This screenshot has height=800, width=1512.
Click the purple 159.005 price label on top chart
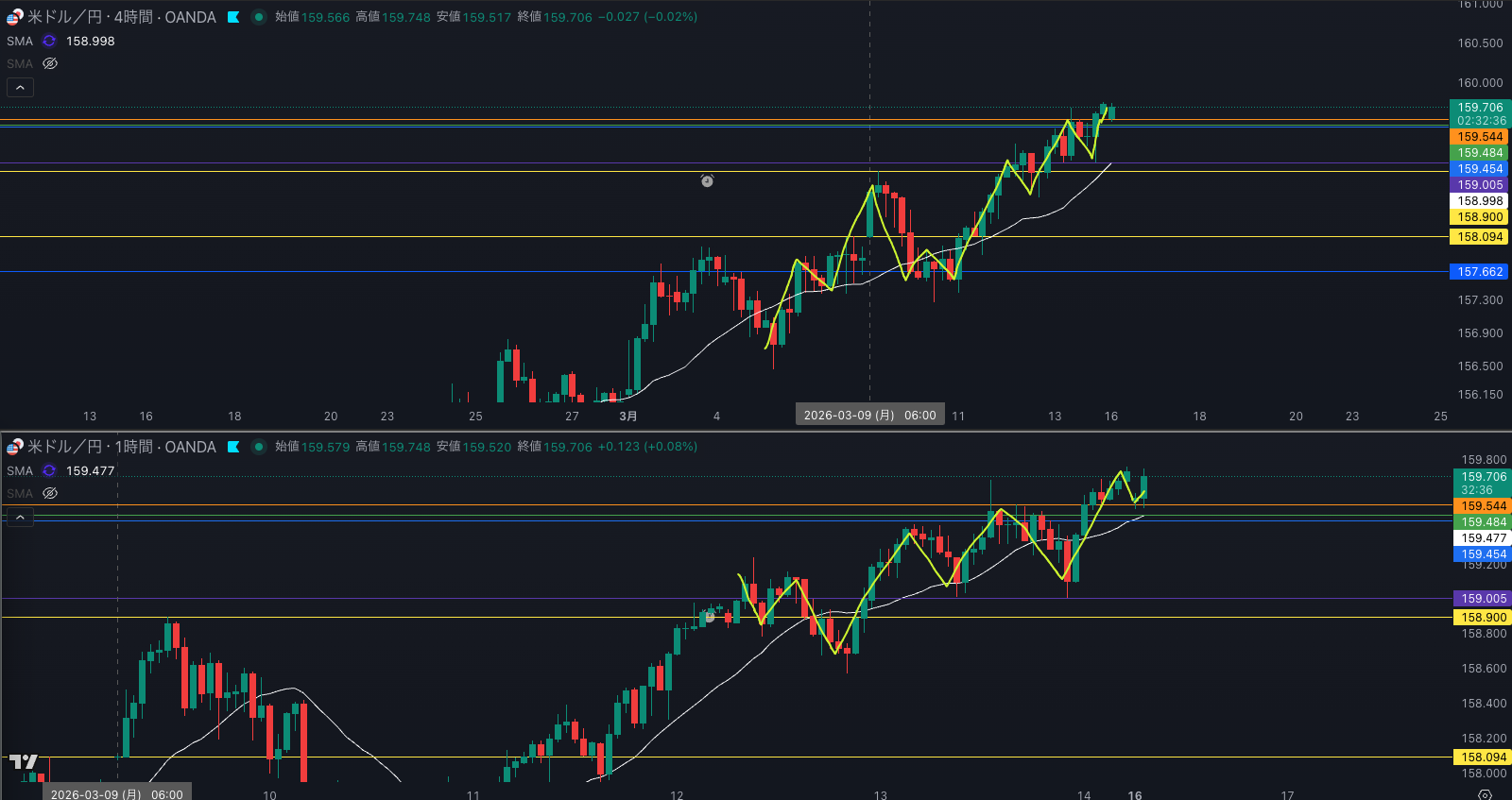point(1479,185)
